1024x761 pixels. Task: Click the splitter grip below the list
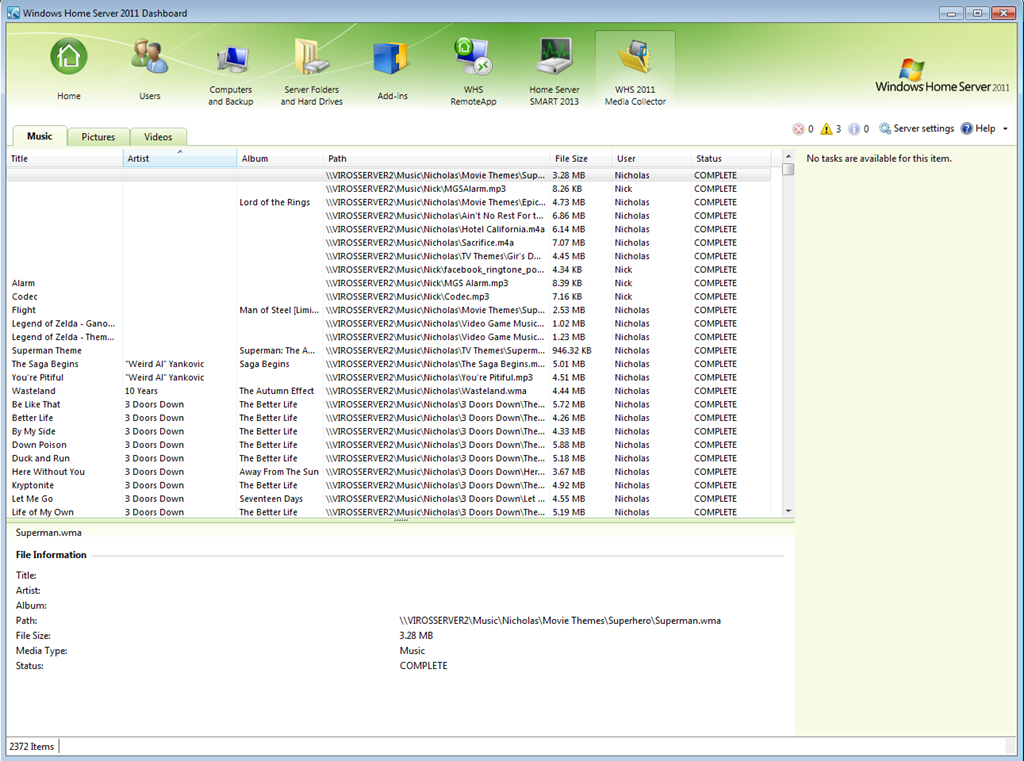point(400,521)
